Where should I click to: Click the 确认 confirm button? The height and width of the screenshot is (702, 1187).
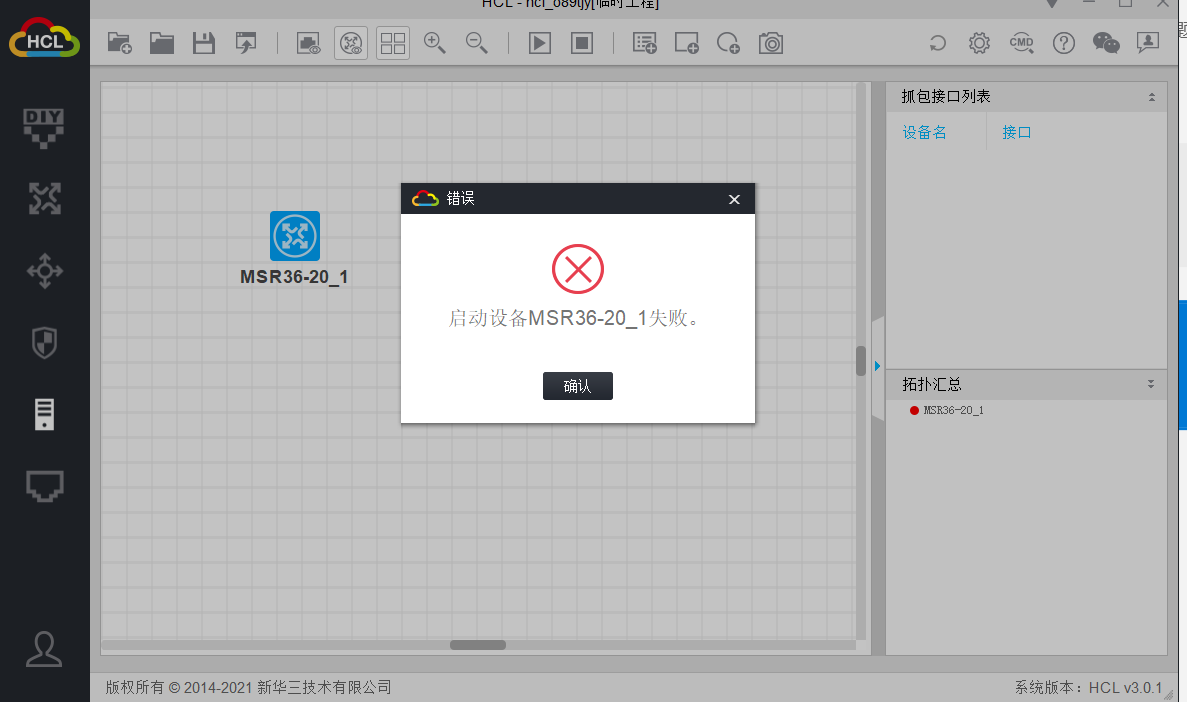click(578, 386)
